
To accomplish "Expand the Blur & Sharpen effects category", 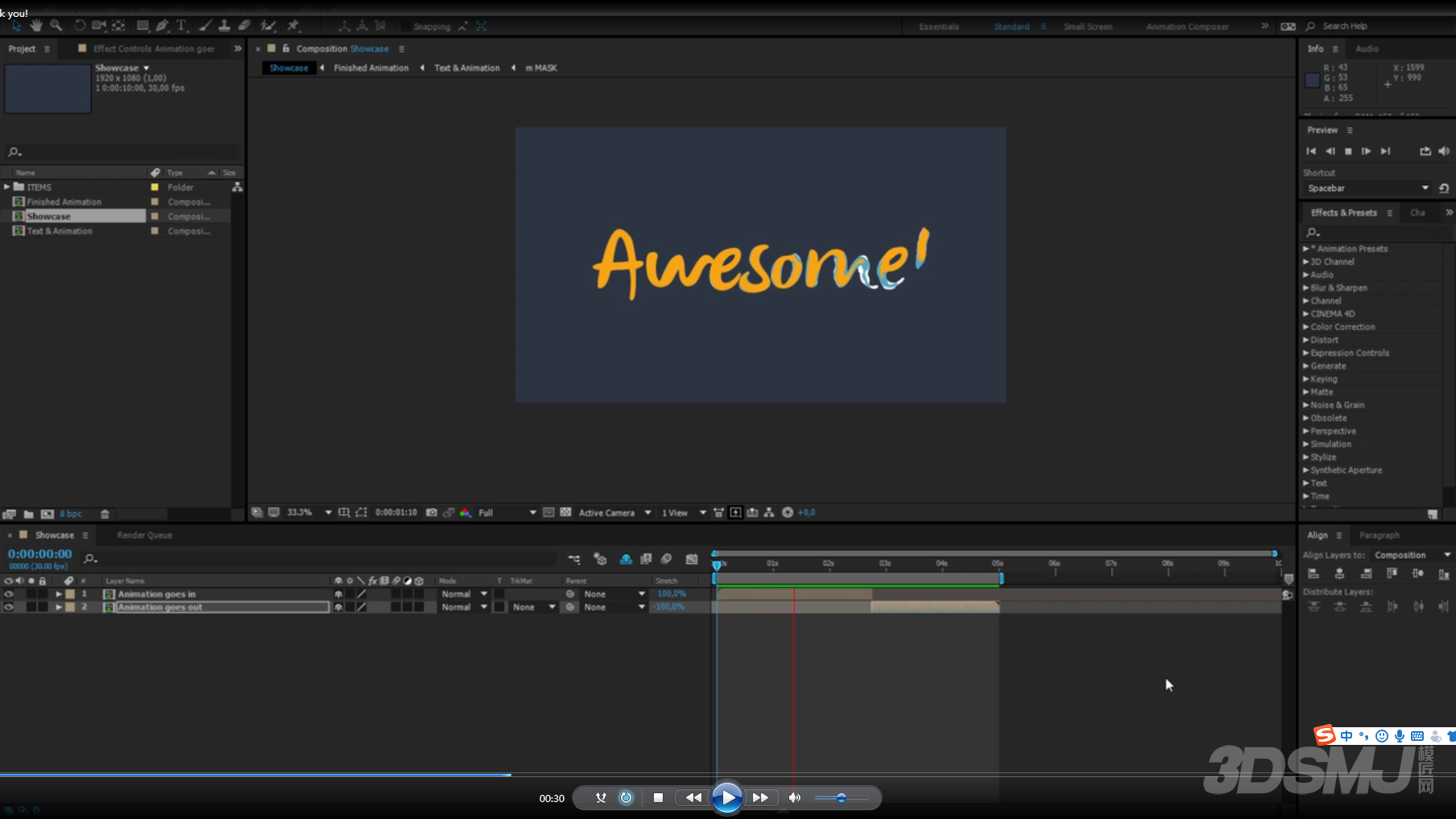I will coord(1306,287).
